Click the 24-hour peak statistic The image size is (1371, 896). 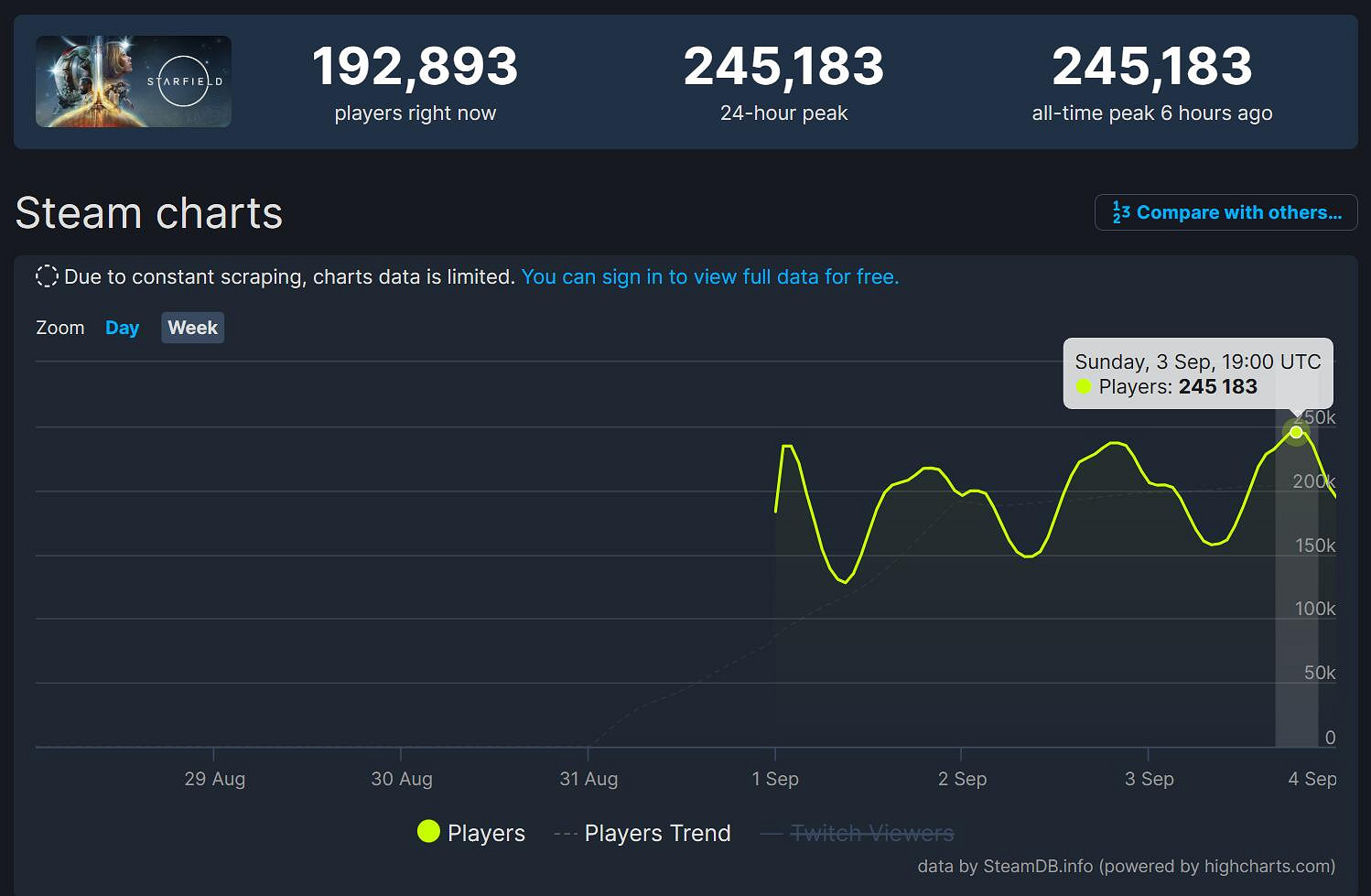pos(783,67)
